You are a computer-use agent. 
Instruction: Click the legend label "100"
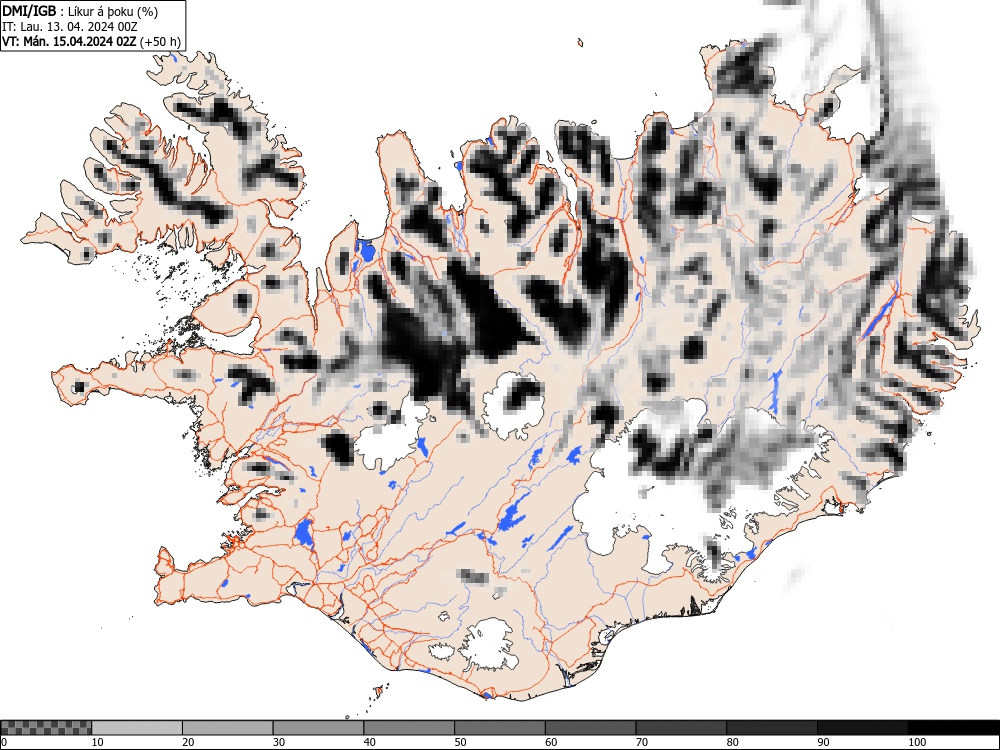tap(917, 742)
